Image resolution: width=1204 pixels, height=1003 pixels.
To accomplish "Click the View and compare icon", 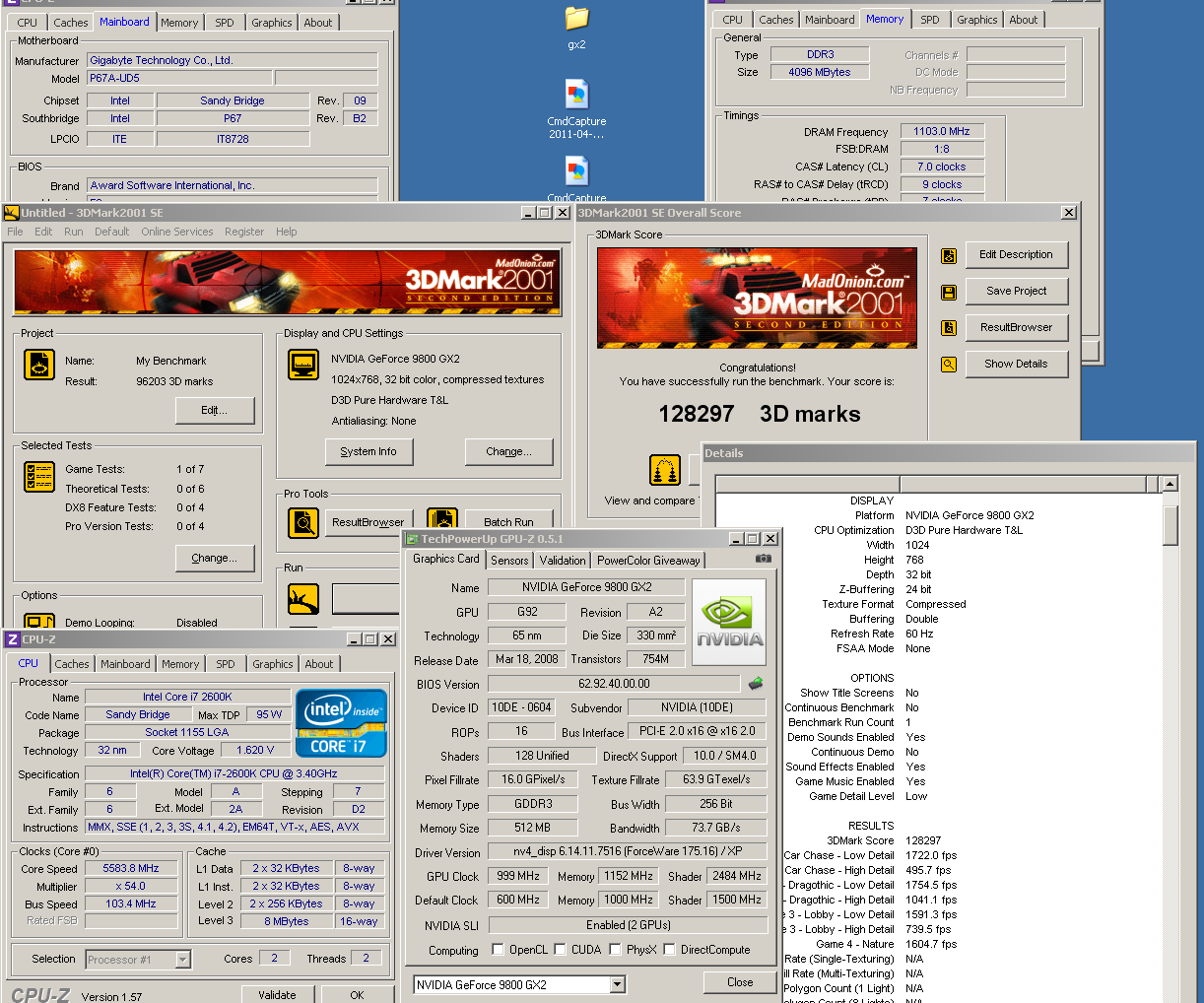I will 665,470.
